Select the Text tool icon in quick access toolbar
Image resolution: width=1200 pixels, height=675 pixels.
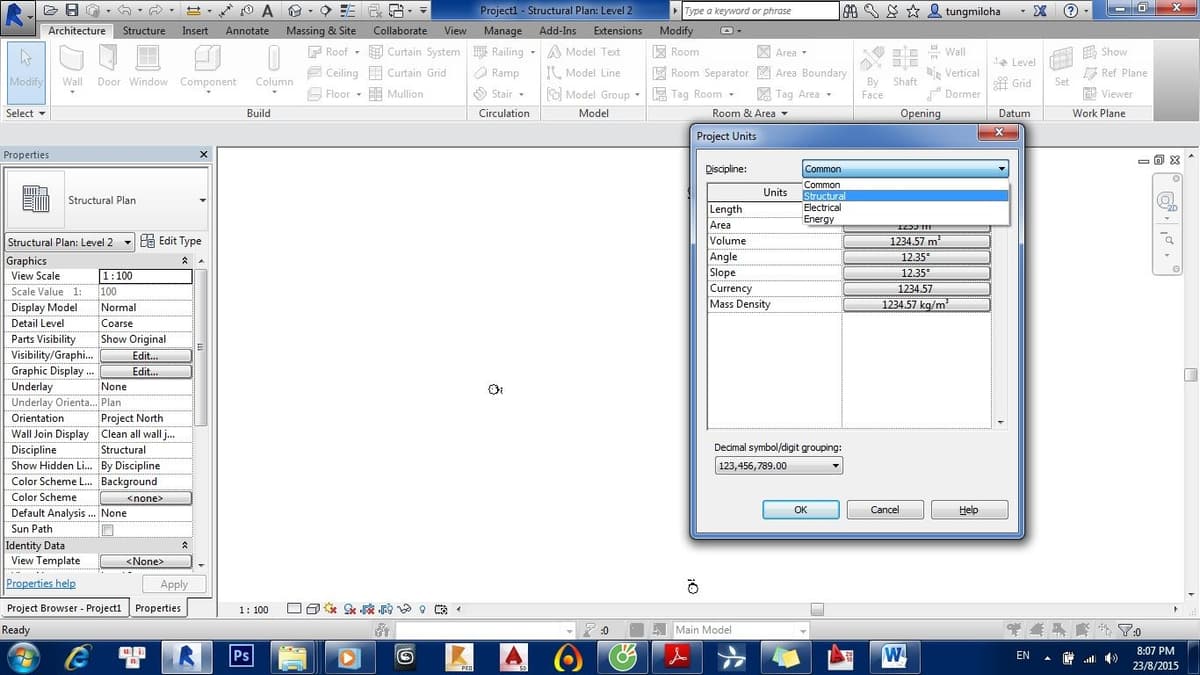tap(268, 10)
